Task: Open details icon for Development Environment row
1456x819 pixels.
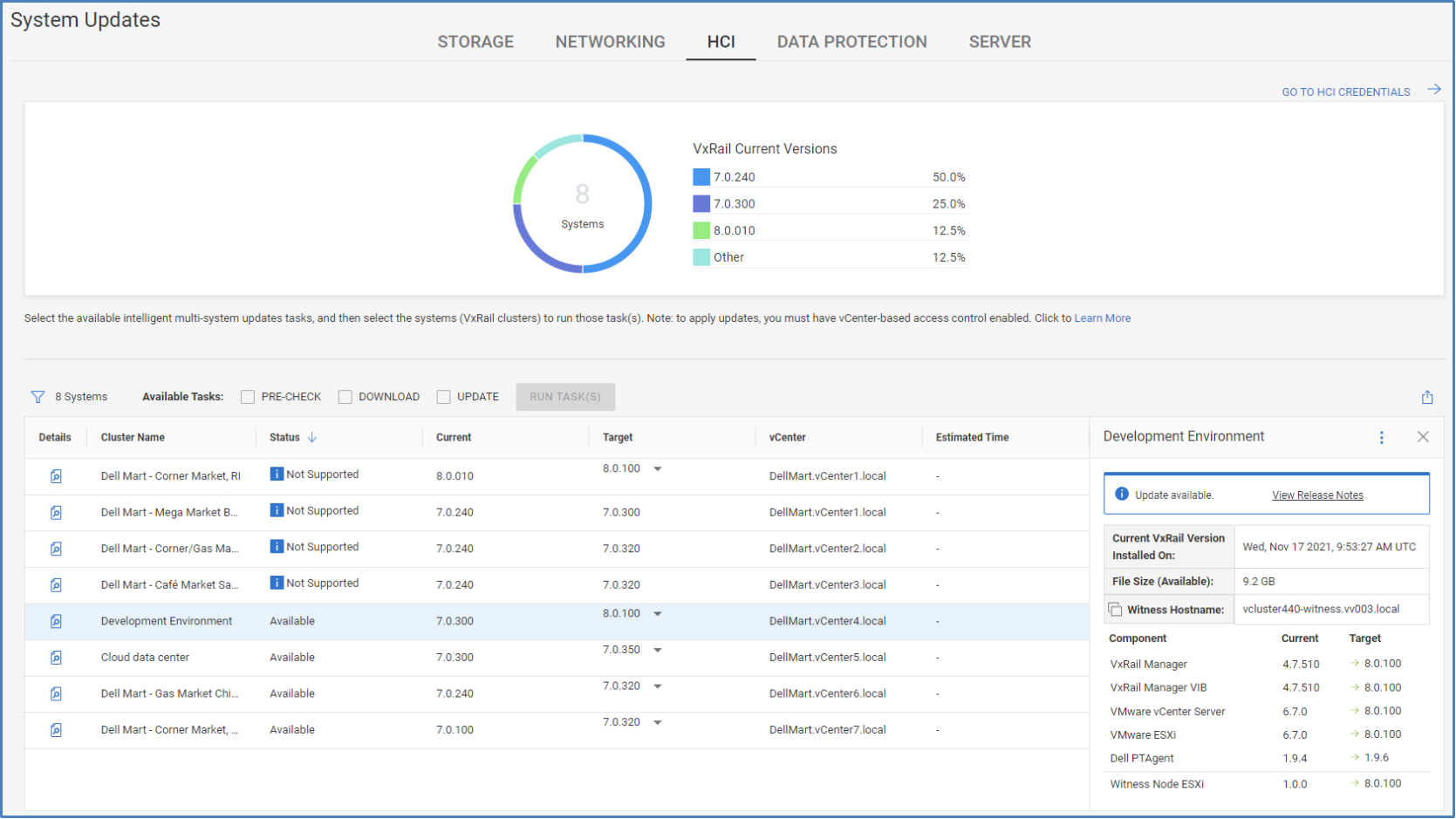Action: point(56,621)
